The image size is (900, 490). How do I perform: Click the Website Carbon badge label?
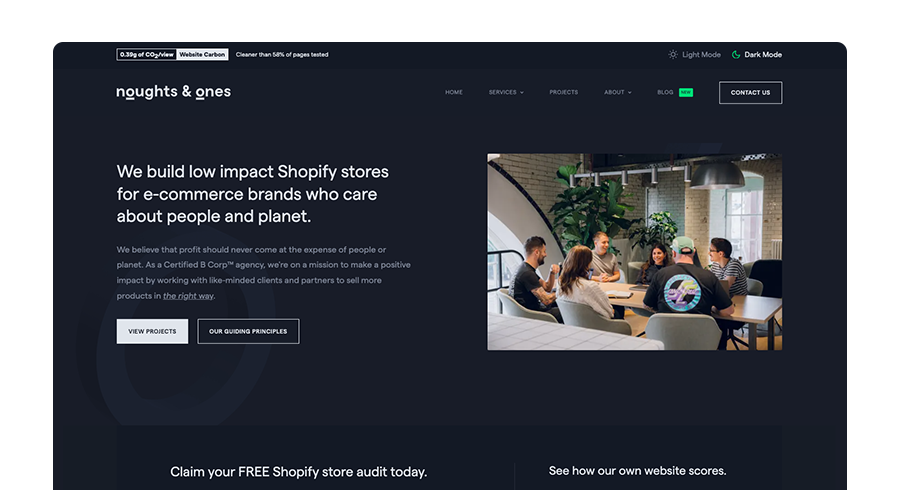(202, 55)
